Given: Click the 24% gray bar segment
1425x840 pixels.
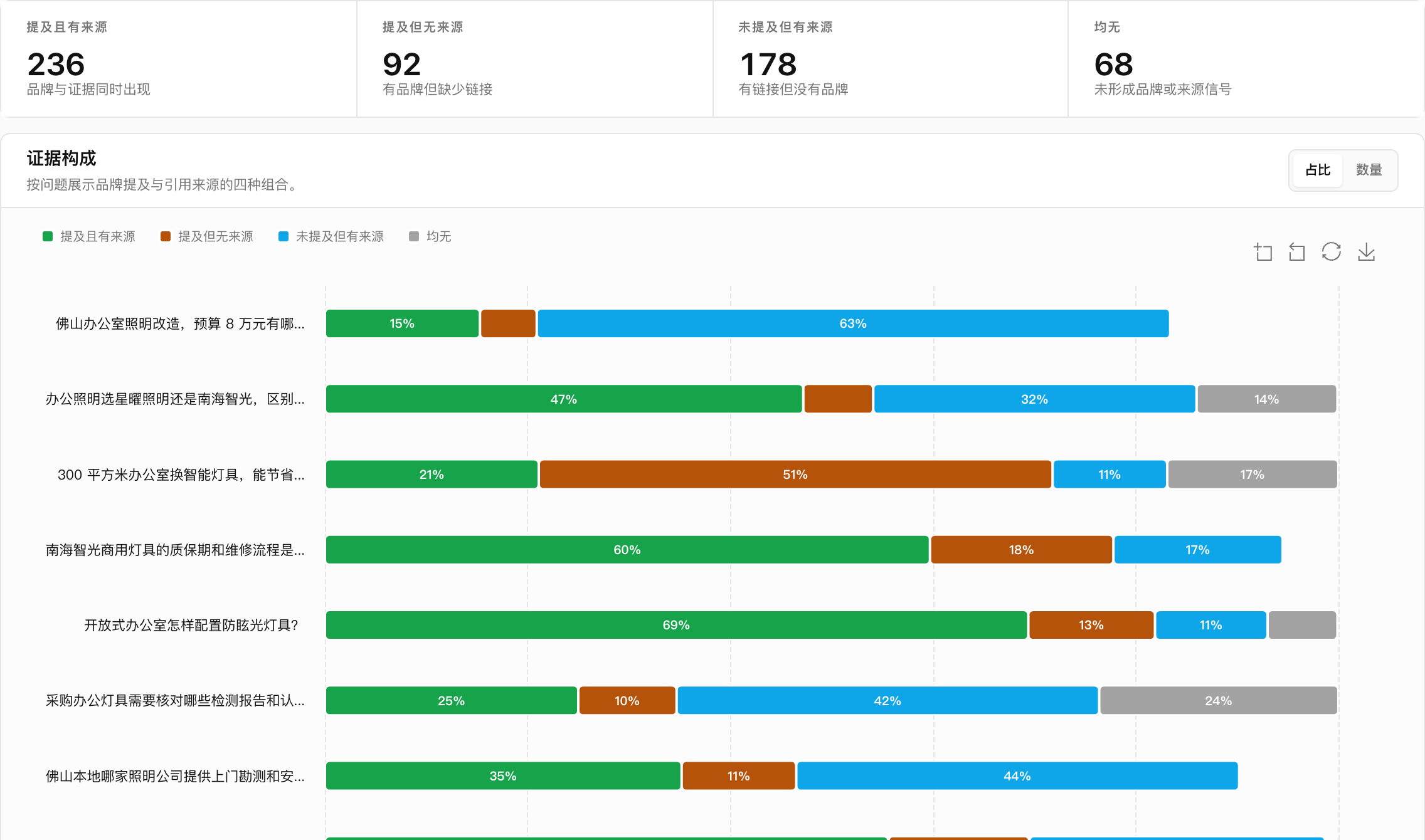Looking at the screenshot, I should 1218,700.
